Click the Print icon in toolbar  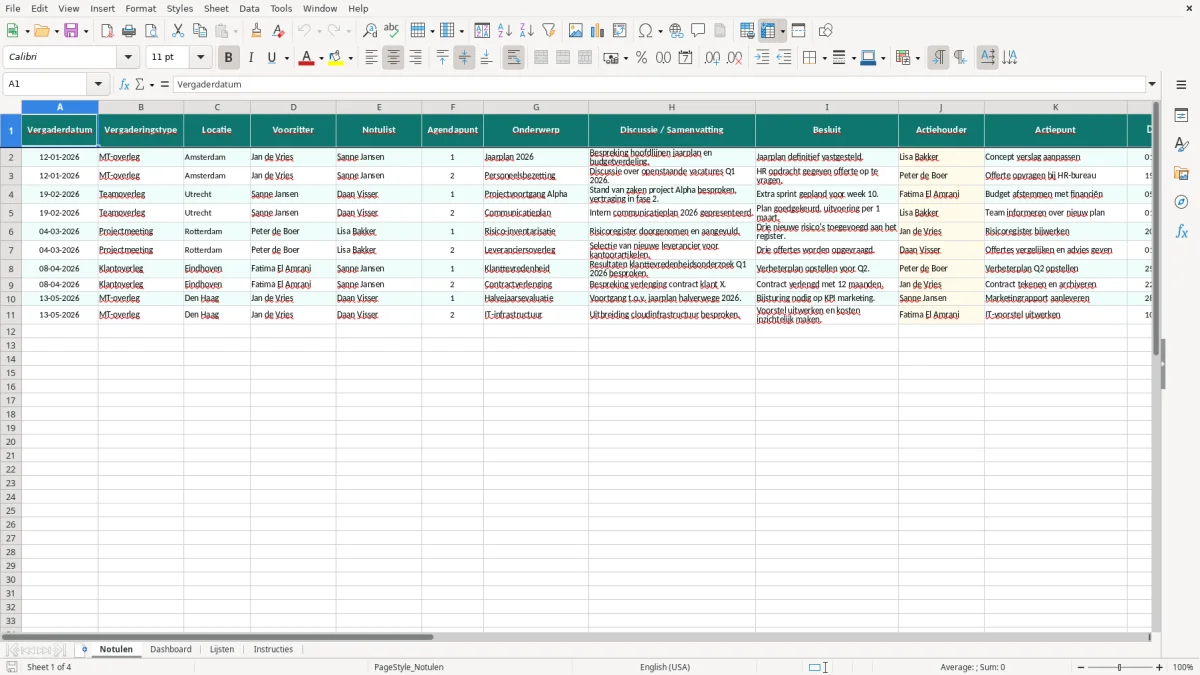pos(129,31)
